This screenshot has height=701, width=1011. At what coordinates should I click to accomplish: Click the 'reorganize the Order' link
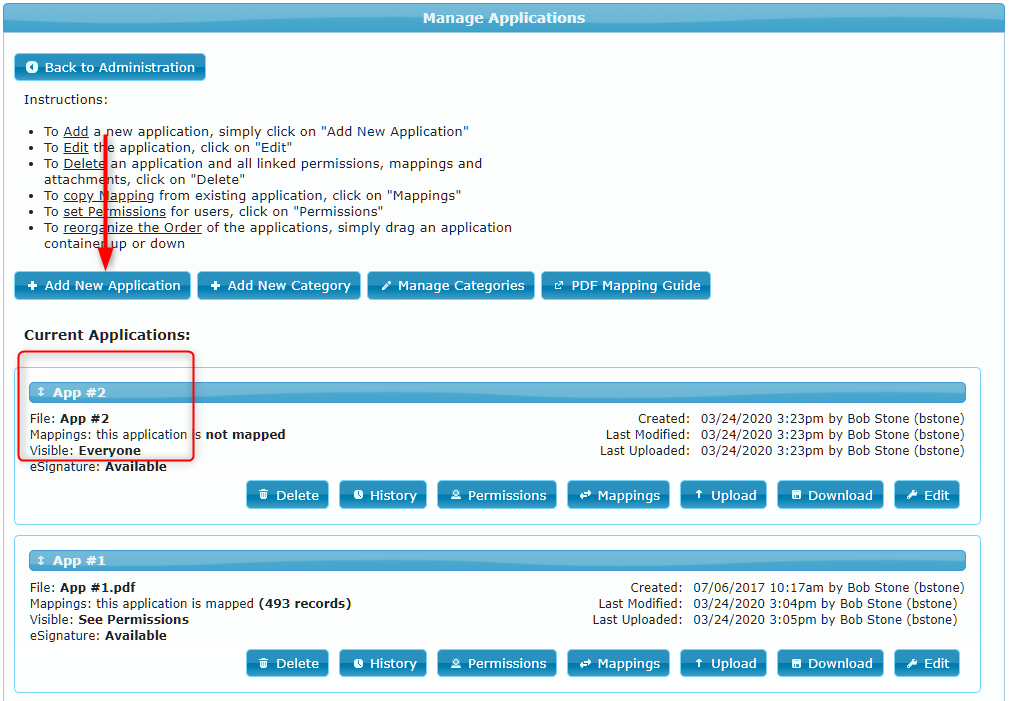[x=132, y=227]
